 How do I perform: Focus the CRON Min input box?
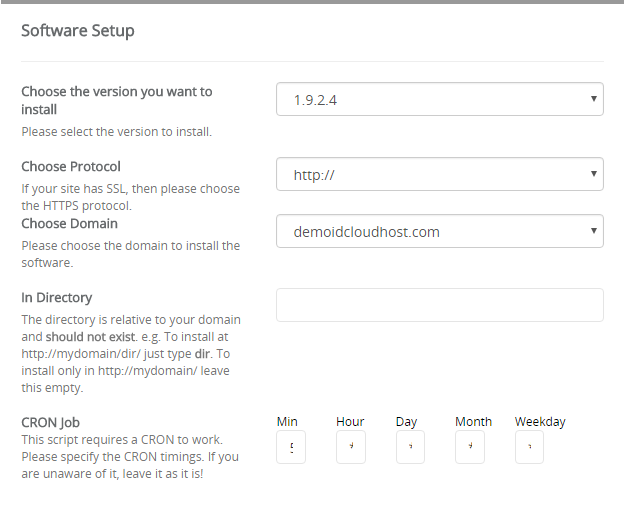291,447
